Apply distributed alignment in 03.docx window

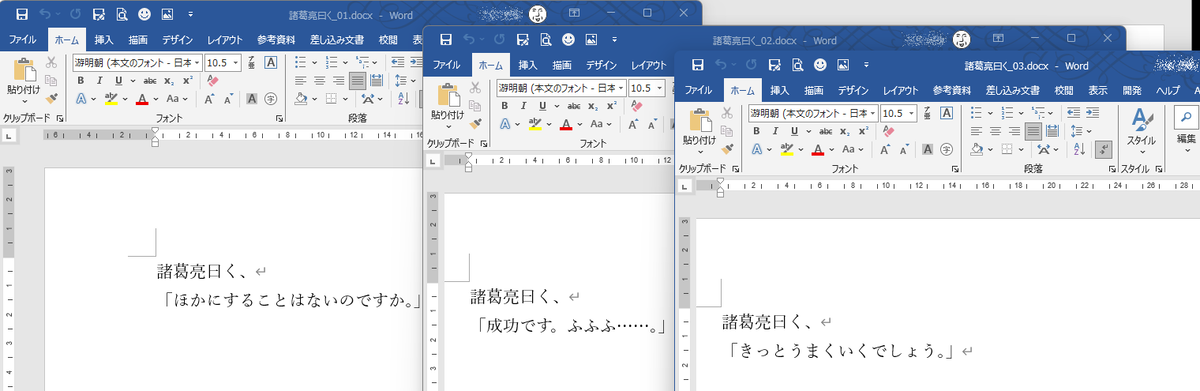tap(1052, 131)
